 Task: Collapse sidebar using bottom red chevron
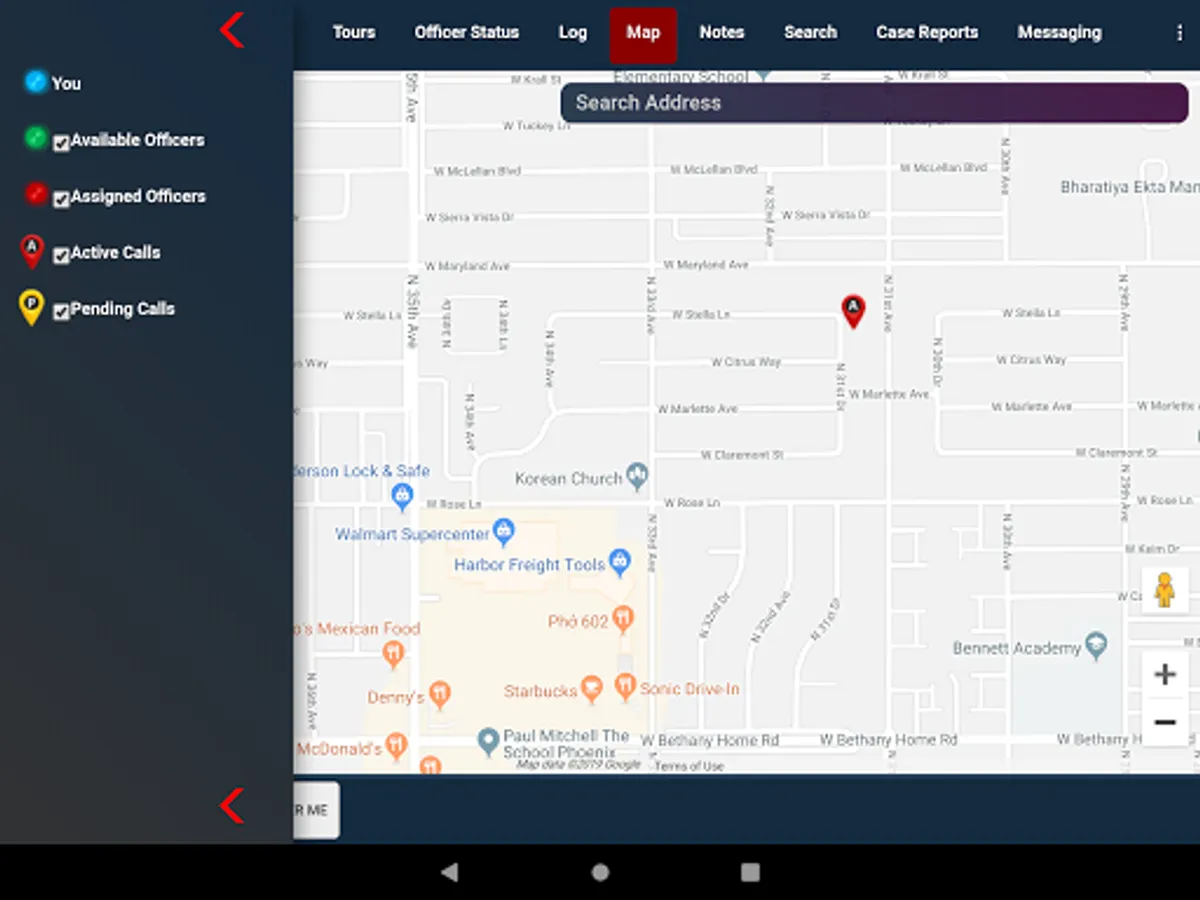coord(232,806)
